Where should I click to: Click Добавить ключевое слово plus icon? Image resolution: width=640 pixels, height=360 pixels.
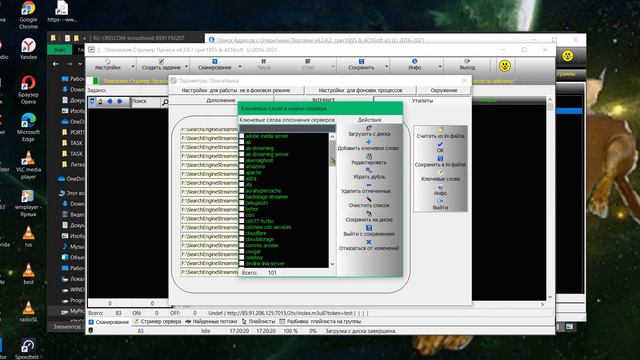[369, 142]
